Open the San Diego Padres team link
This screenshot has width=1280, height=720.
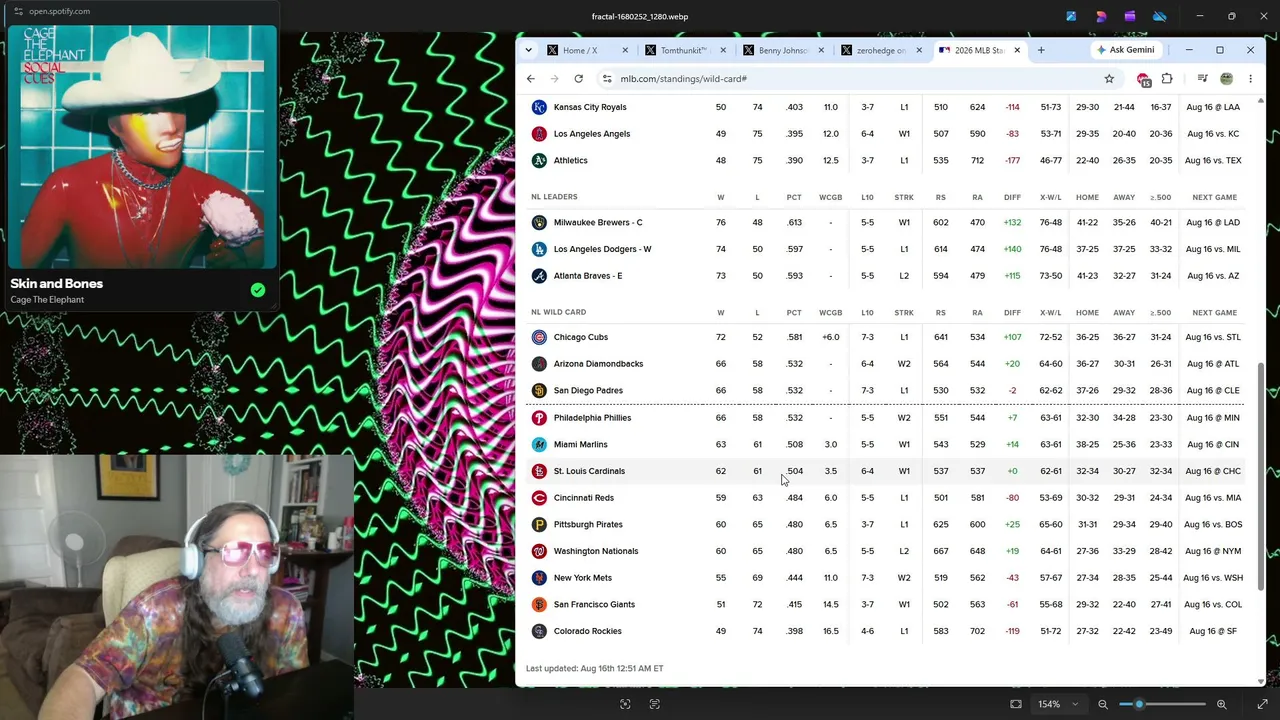(588, 391)
